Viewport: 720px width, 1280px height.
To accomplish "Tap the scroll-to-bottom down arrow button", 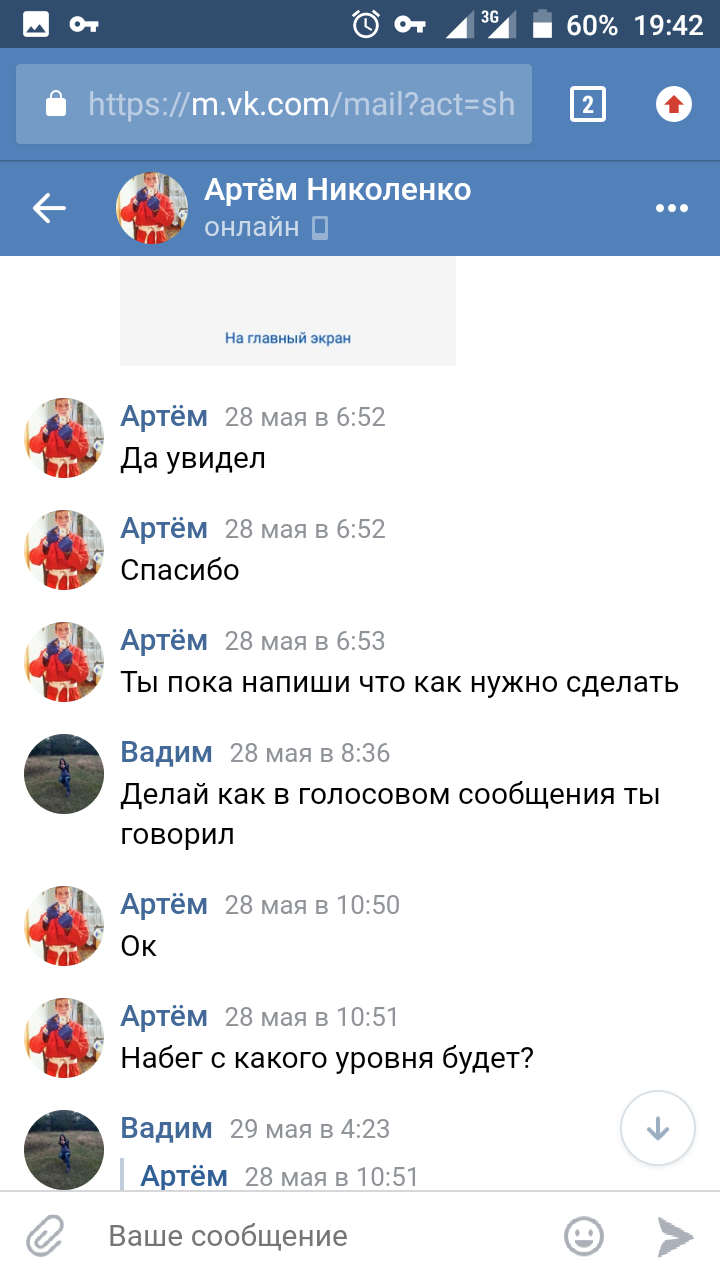I will (657, 1127).
